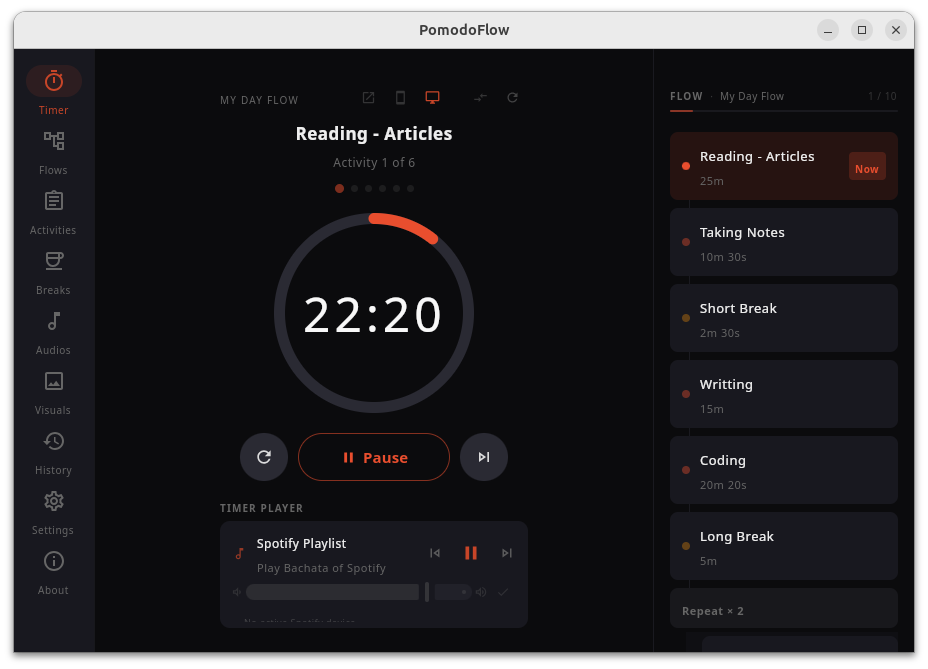Pause Spotify playback in the timer player
Viewport: 928px width, 669px height.
click(471, 552)
